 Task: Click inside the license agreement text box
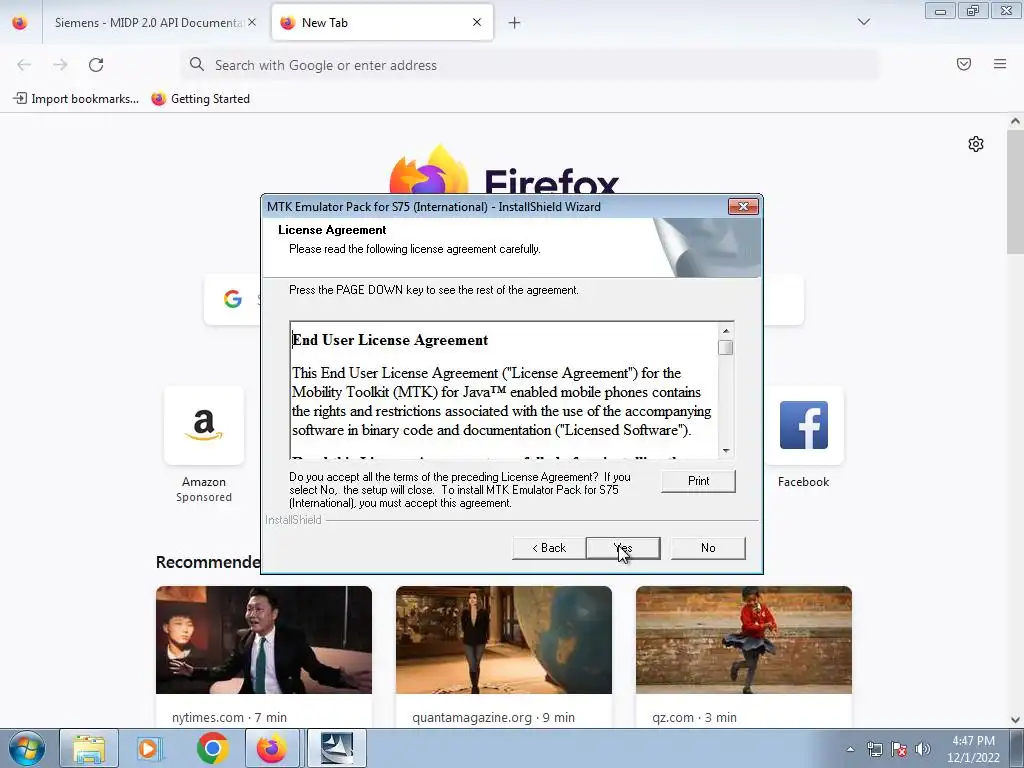504,391
